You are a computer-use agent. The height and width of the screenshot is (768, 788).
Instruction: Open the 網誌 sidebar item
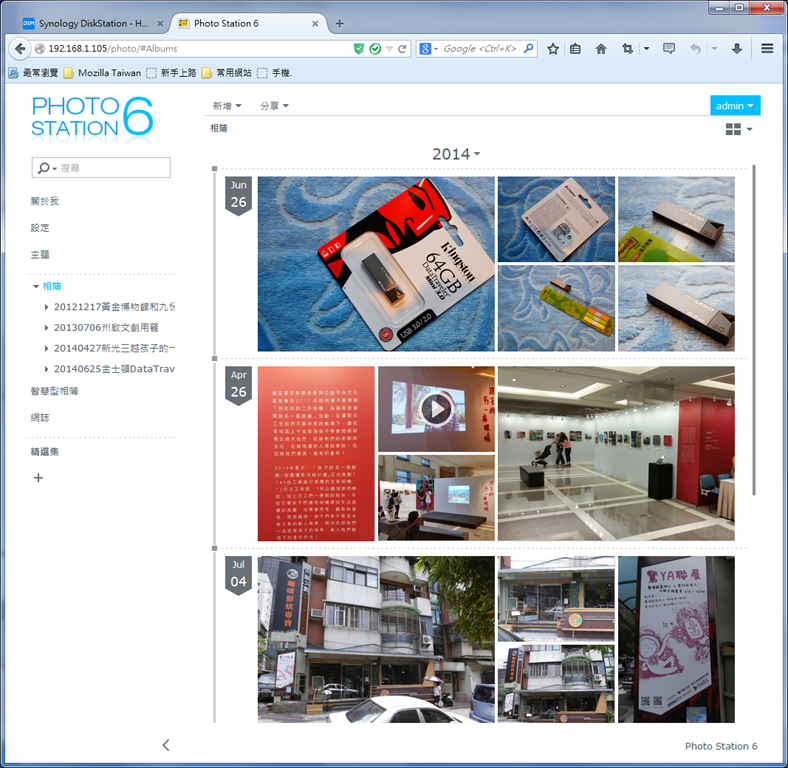pyautogui.click(x=40, y=418)
